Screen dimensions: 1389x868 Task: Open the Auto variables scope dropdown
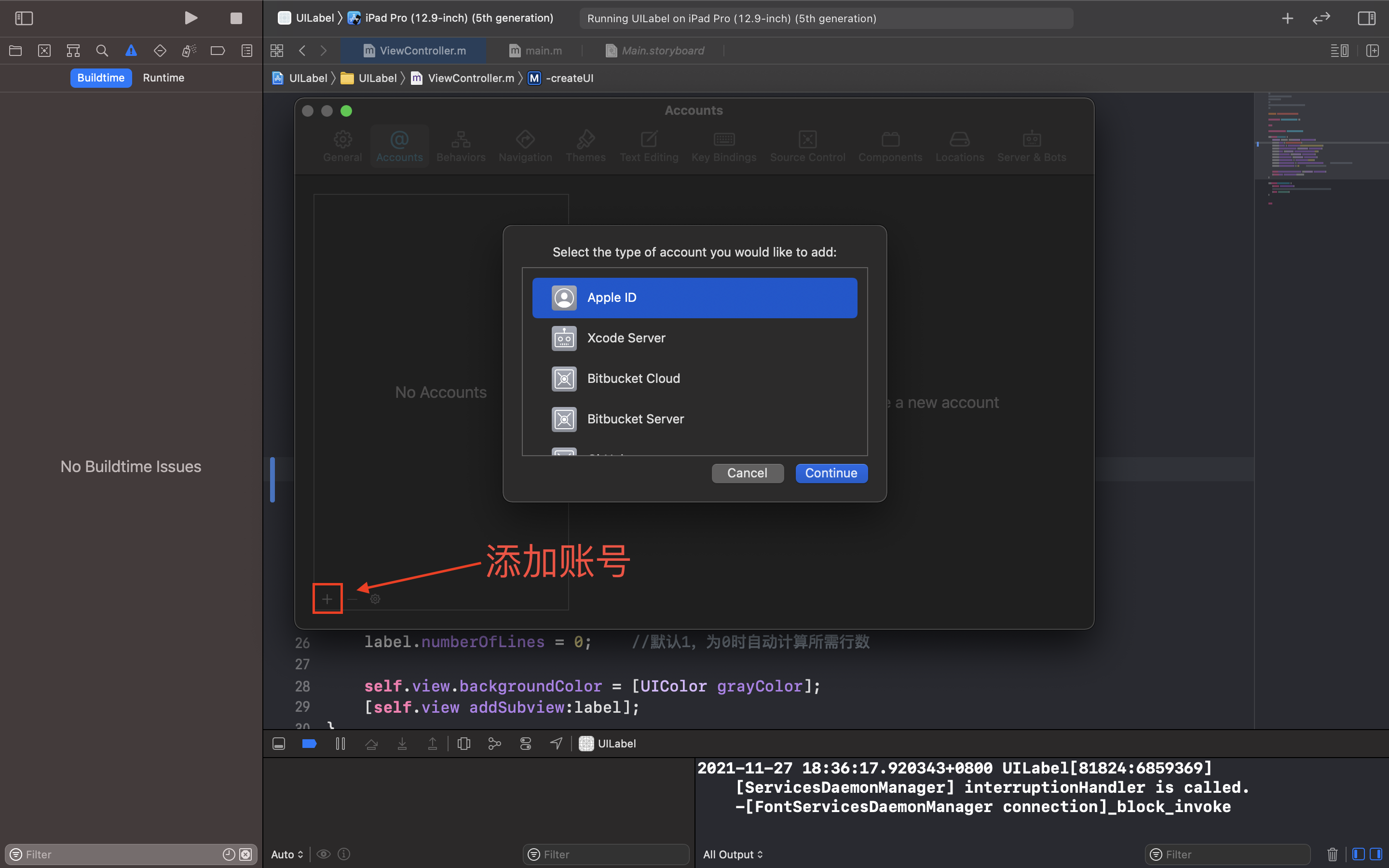tap(287, 854)
